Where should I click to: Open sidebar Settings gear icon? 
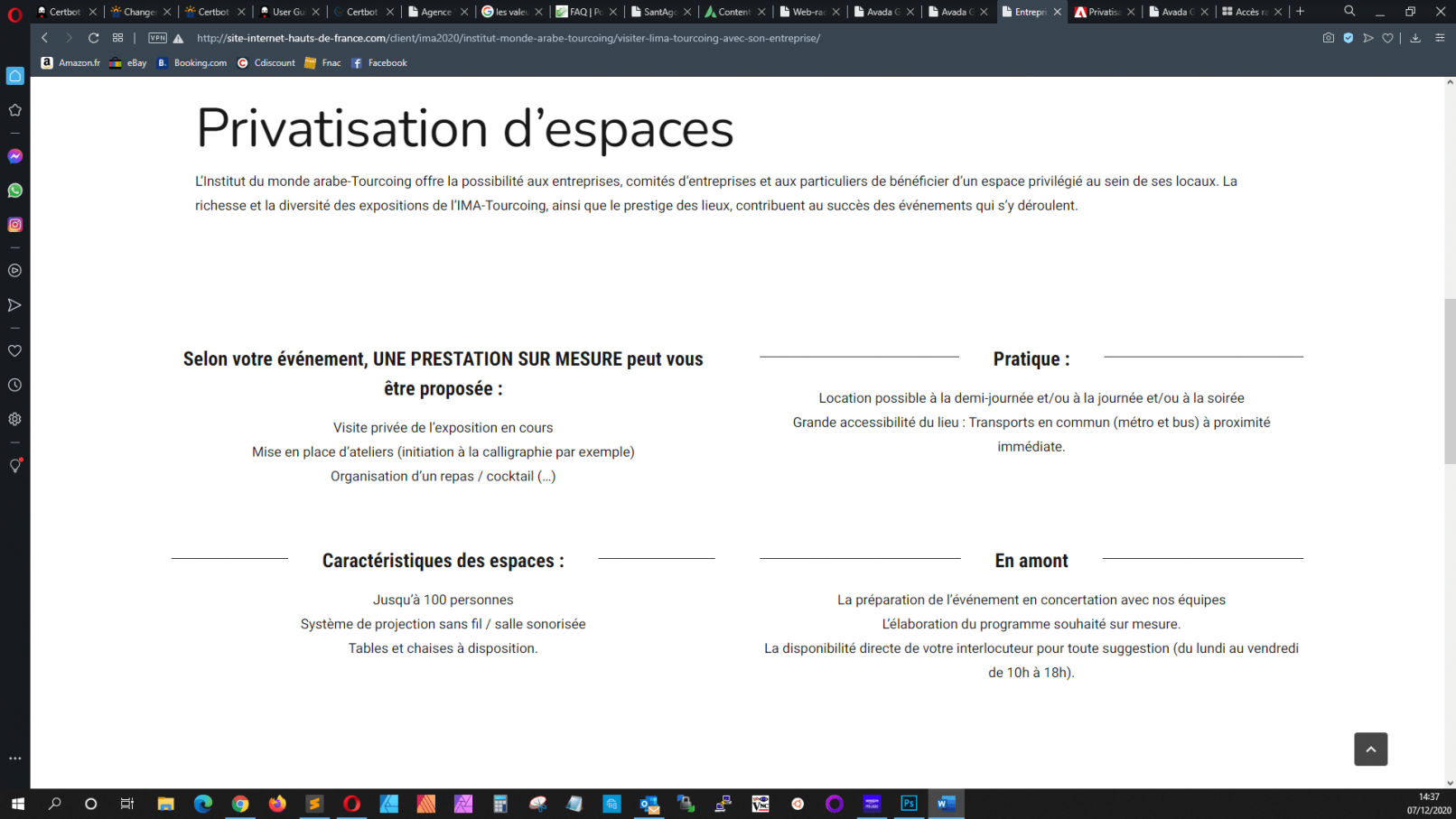point(15,419)
